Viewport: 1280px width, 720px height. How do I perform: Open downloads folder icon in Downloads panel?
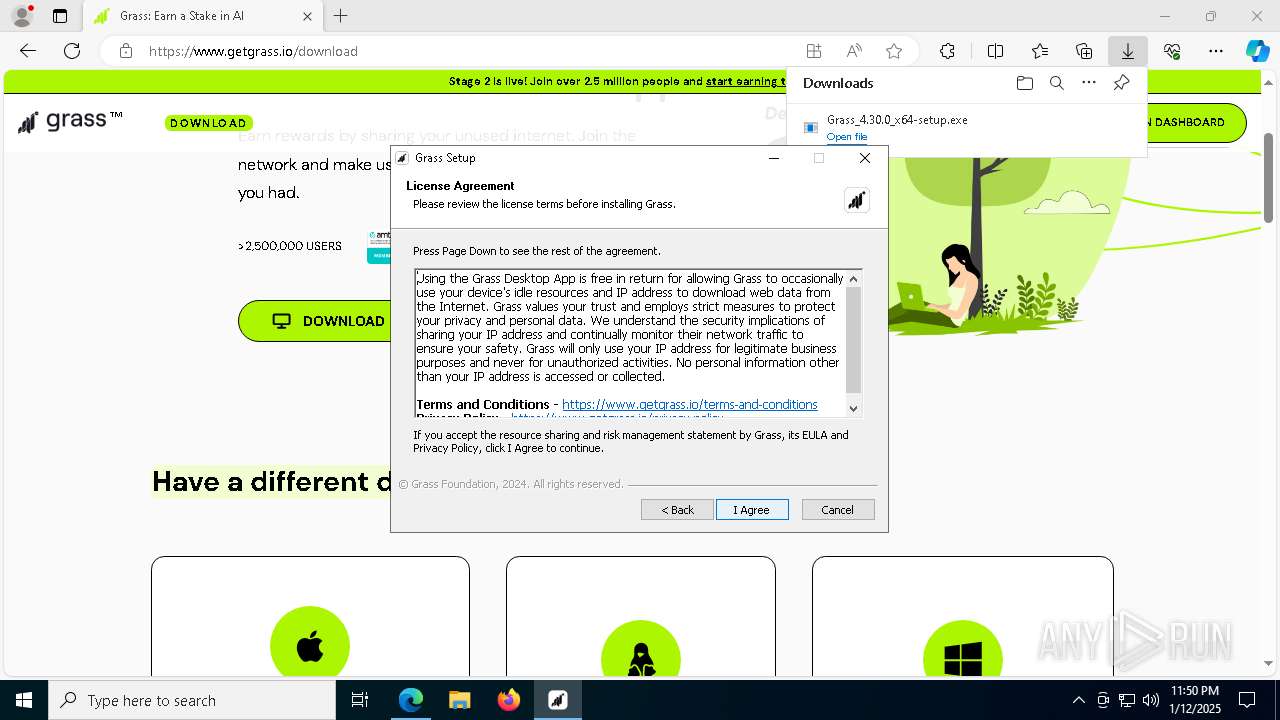coord(1024,83)
